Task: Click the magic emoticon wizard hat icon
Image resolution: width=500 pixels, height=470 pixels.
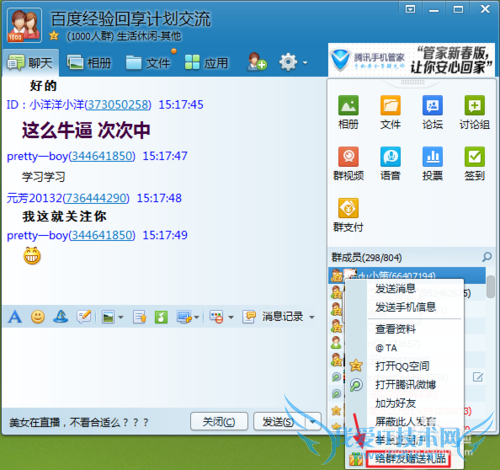Action: click(61, 317)
